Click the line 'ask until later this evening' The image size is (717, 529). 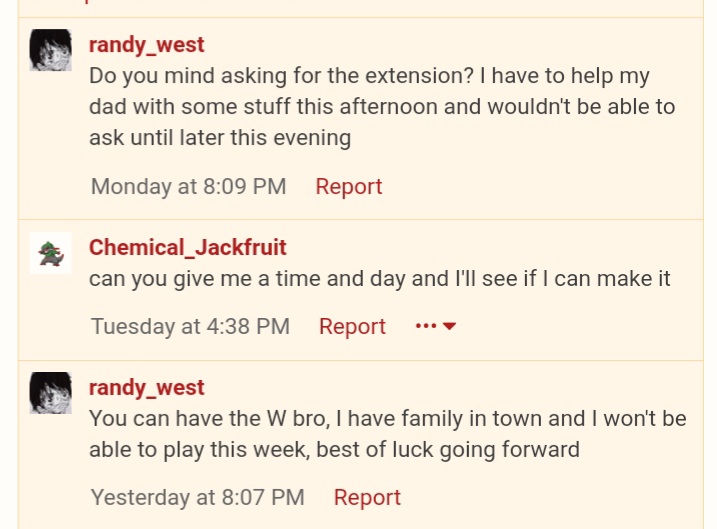tap(220, 138)
